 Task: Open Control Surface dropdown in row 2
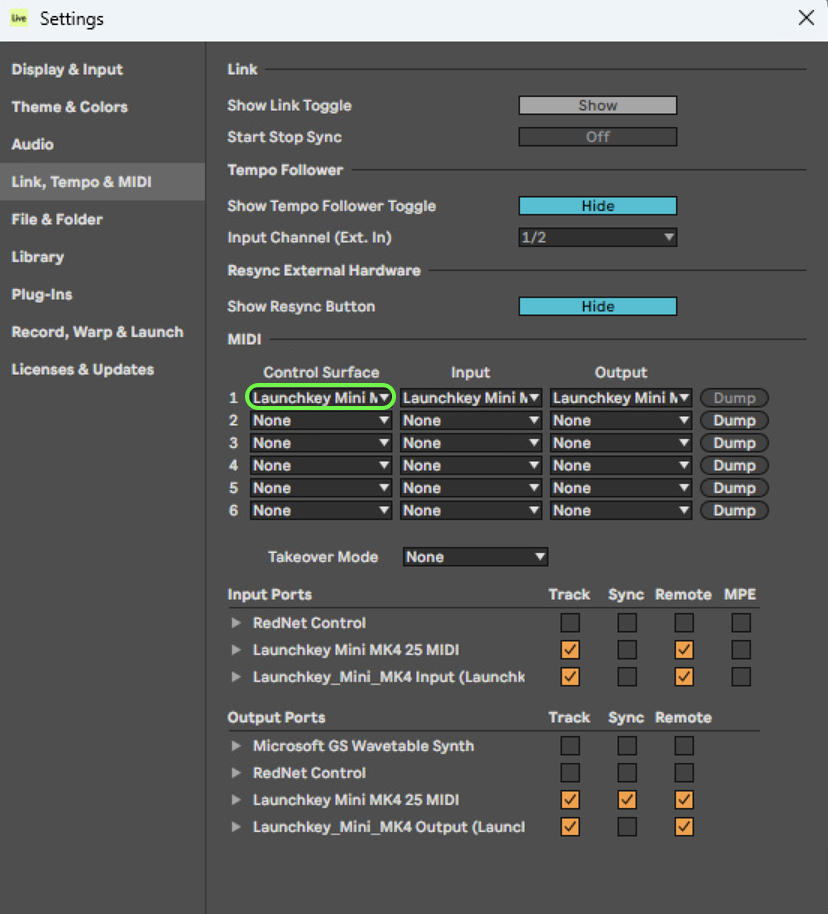point(321,420)
